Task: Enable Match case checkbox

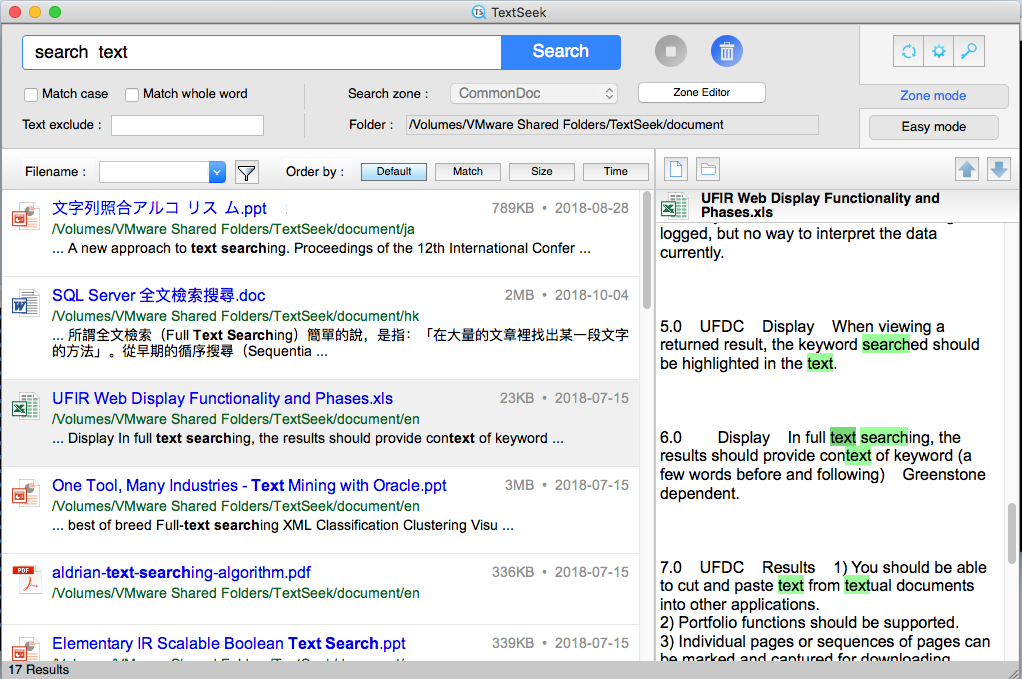Action: click(31, 94)
